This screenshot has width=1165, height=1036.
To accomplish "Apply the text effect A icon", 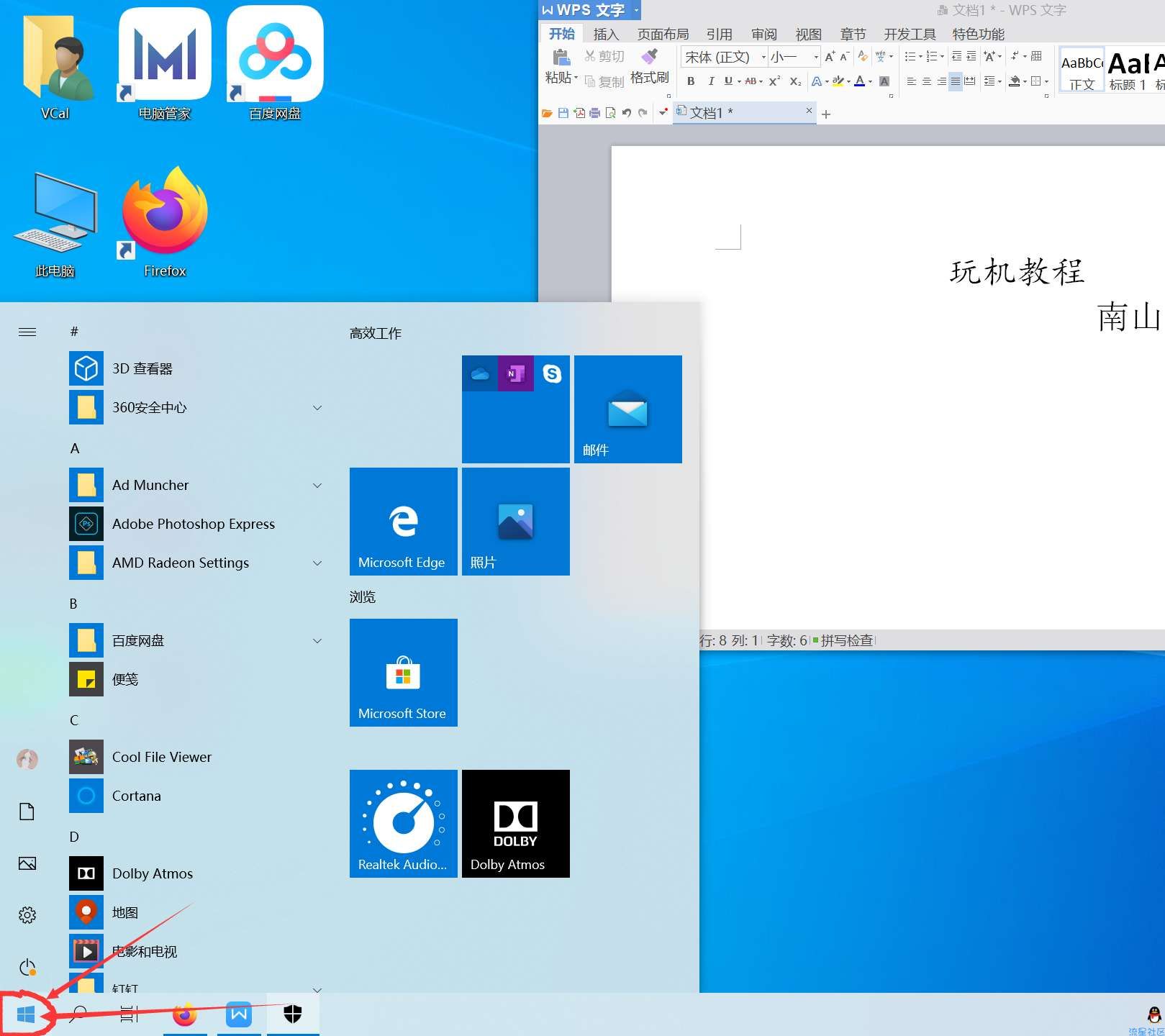I will pyautogui.click(x=817, y=81).
